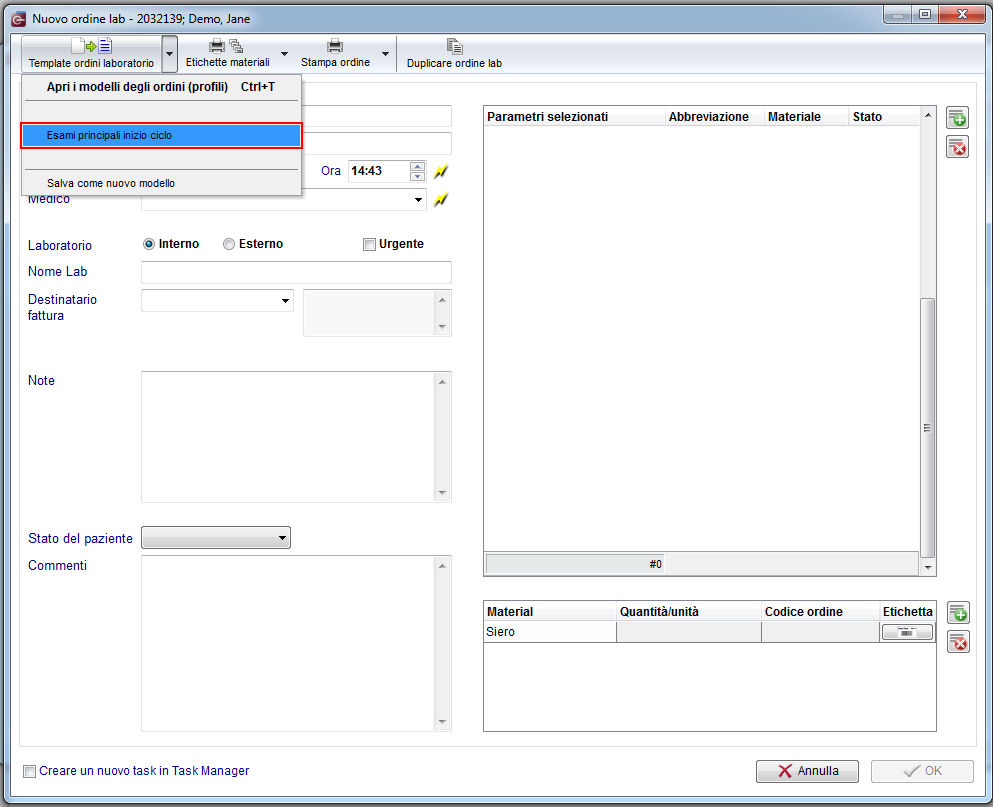The width and height of the screenshot is (993, 807).
Task: Click the Ora time field showing 14:43
Action: point(379,171)
